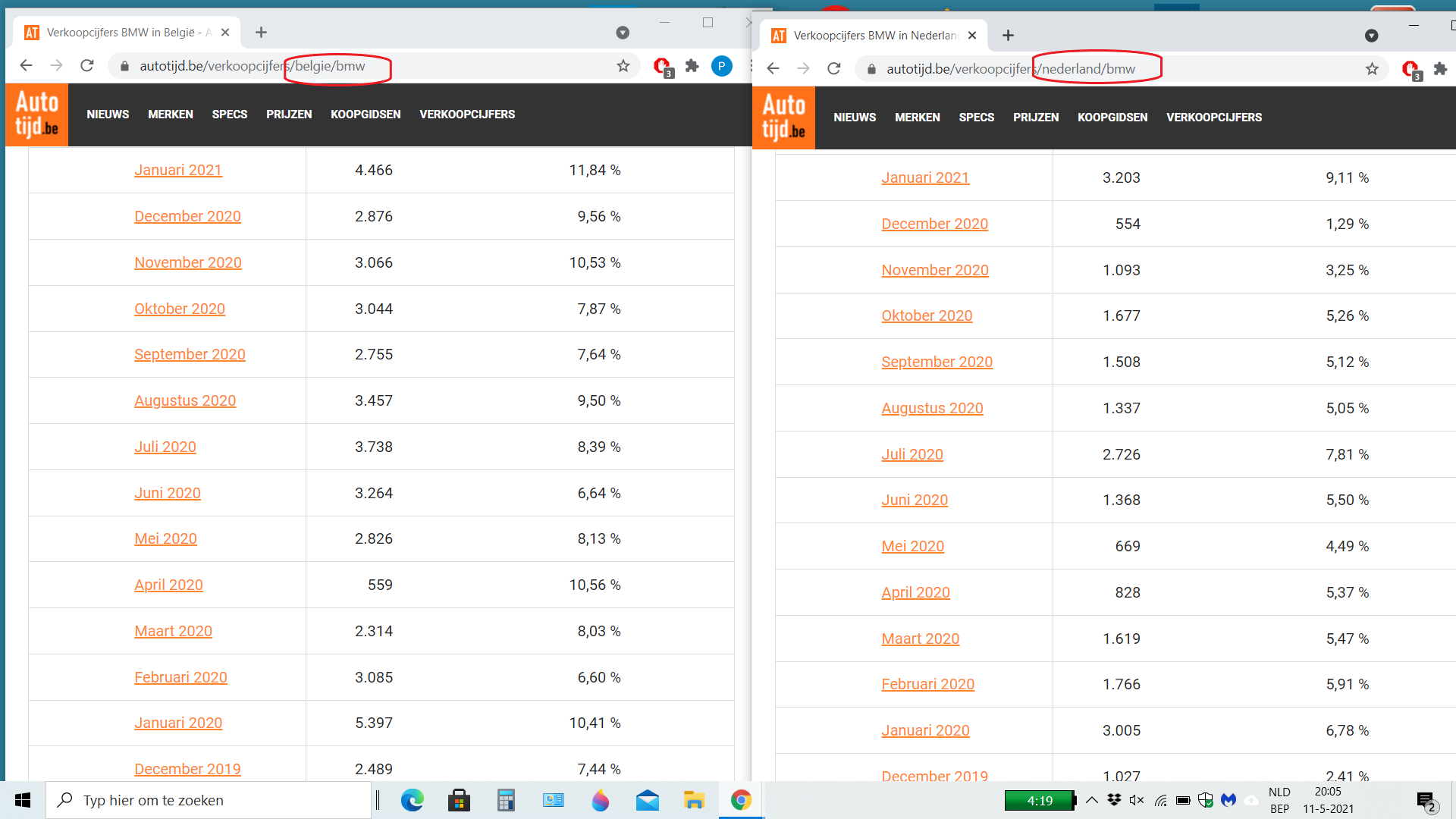Open tab search dropdown in right Chrome window
Image resolution: width=1456 pixels, height=819 pixels.
point(1371,36)
